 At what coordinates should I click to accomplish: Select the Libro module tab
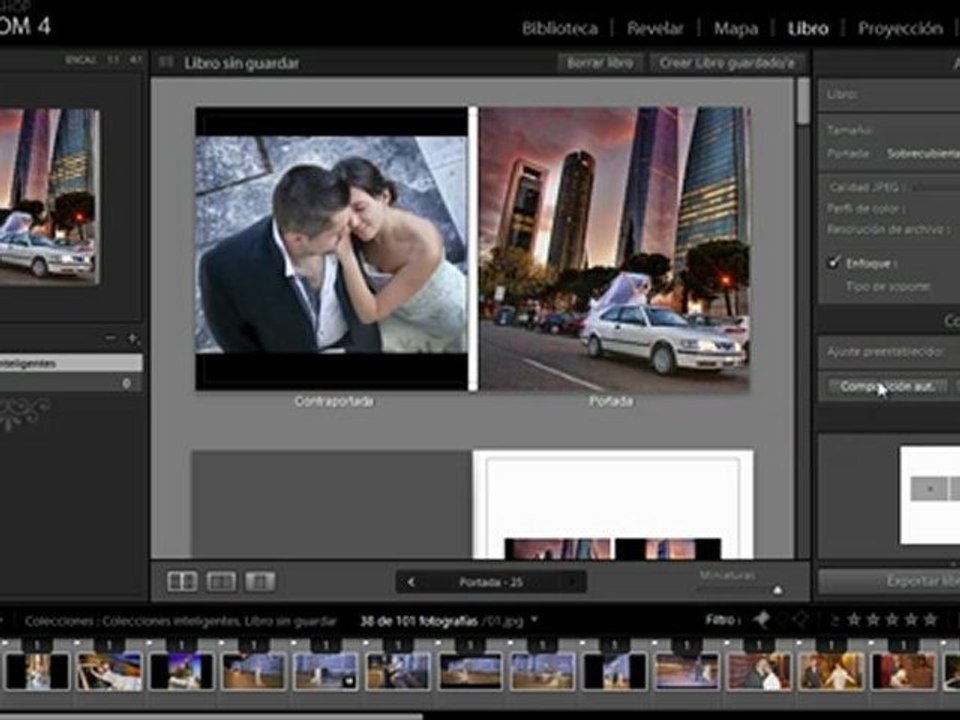pos(808,28)
